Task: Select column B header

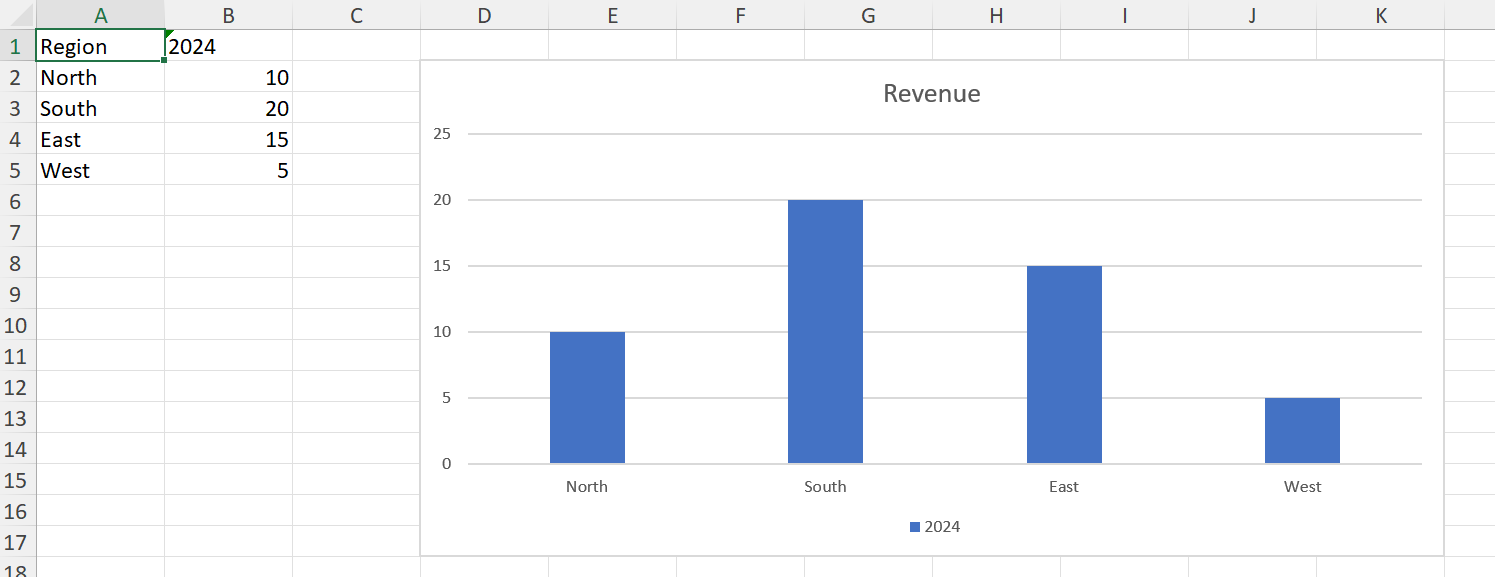Action: [x=229, y=15]
